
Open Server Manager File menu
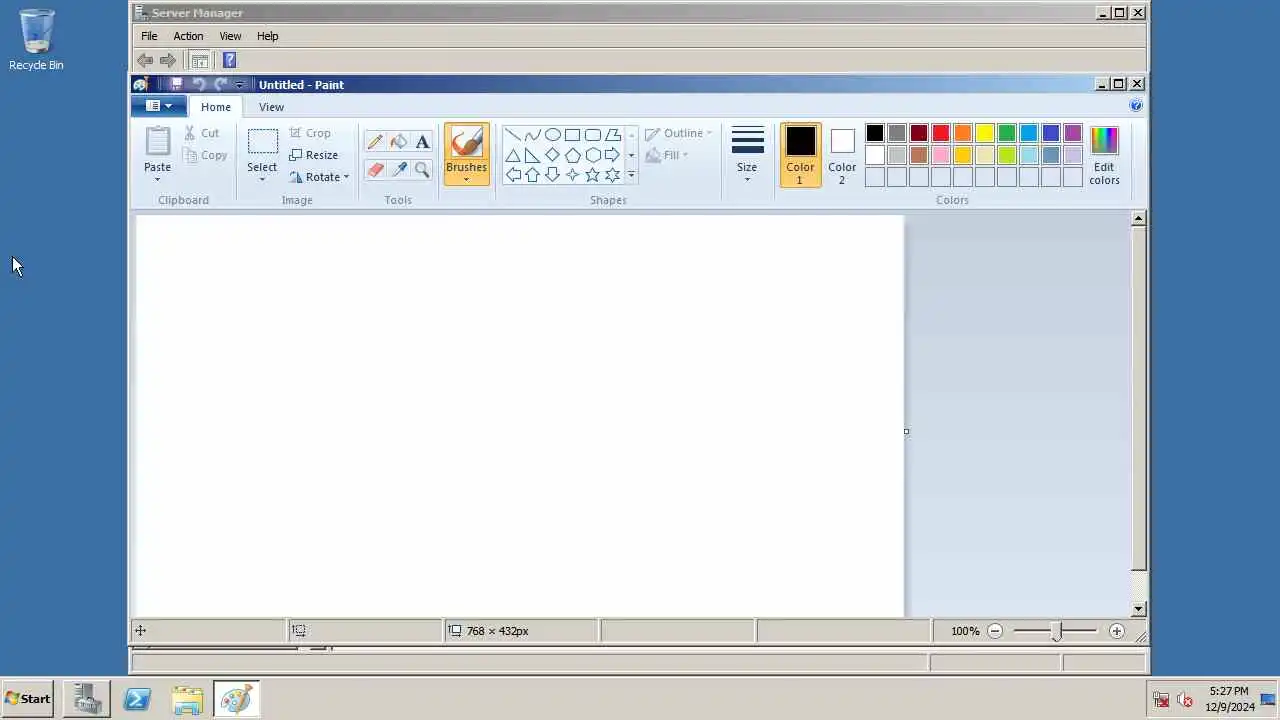click(149, 36)
